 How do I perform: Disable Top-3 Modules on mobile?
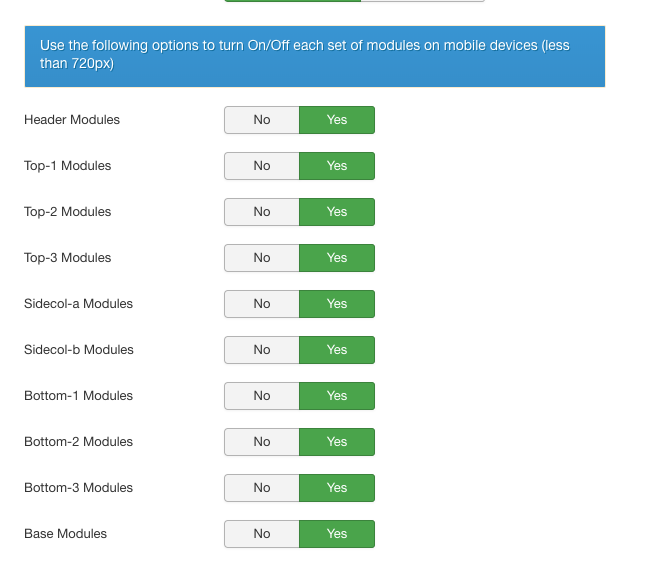tap(262, 258)
